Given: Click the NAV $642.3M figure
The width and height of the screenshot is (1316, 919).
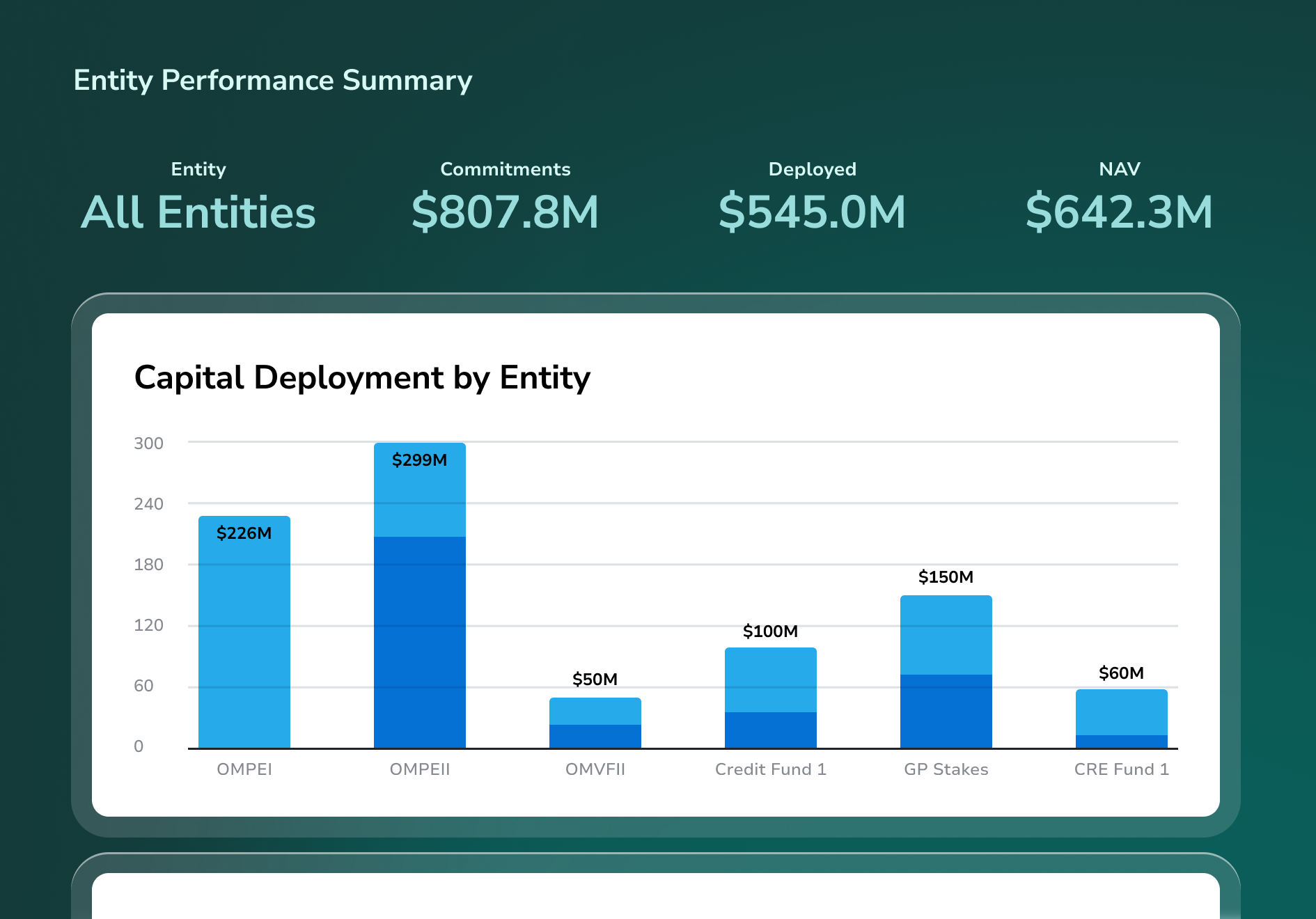Looking at the screenshot, I should pyautogui.click(x=1120, y=212).
